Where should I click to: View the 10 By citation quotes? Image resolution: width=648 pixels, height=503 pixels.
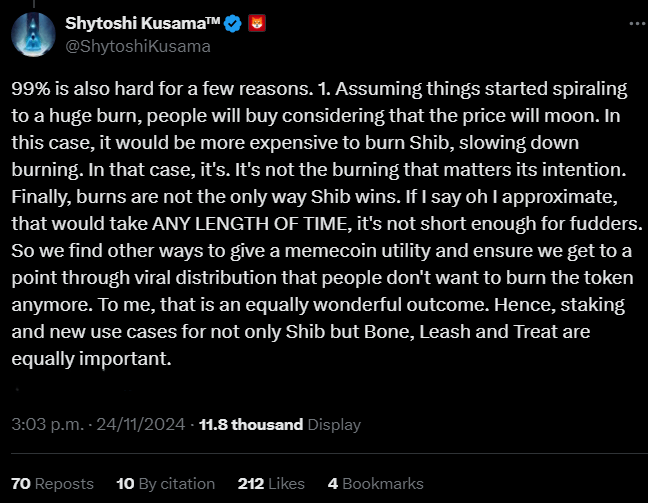point(166,484)
